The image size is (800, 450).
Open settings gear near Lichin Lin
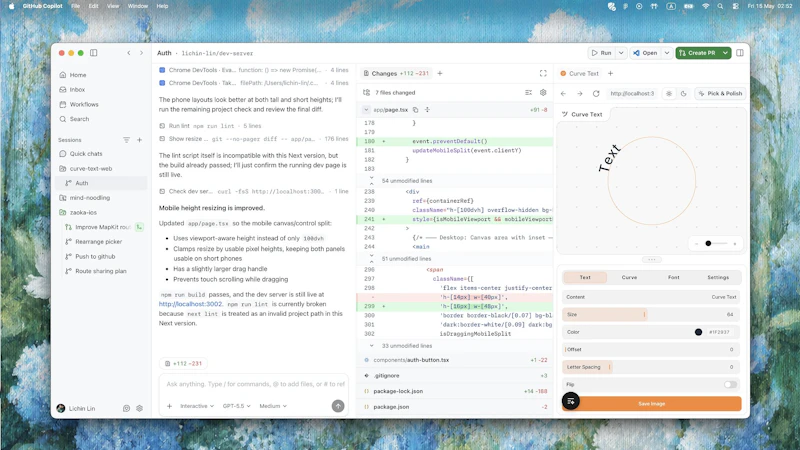coord(139,408)
